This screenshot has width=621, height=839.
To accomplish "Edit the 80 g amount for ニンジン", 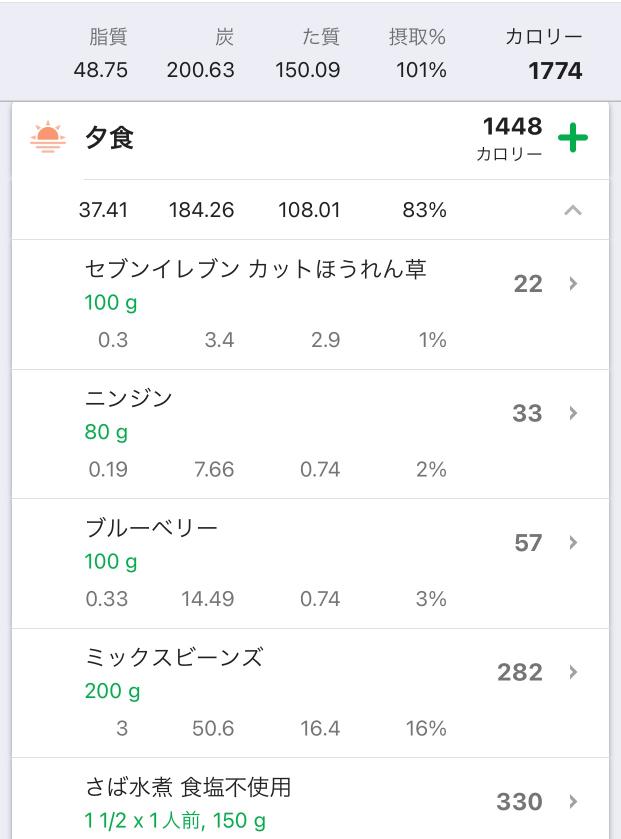I will point(106,432).
